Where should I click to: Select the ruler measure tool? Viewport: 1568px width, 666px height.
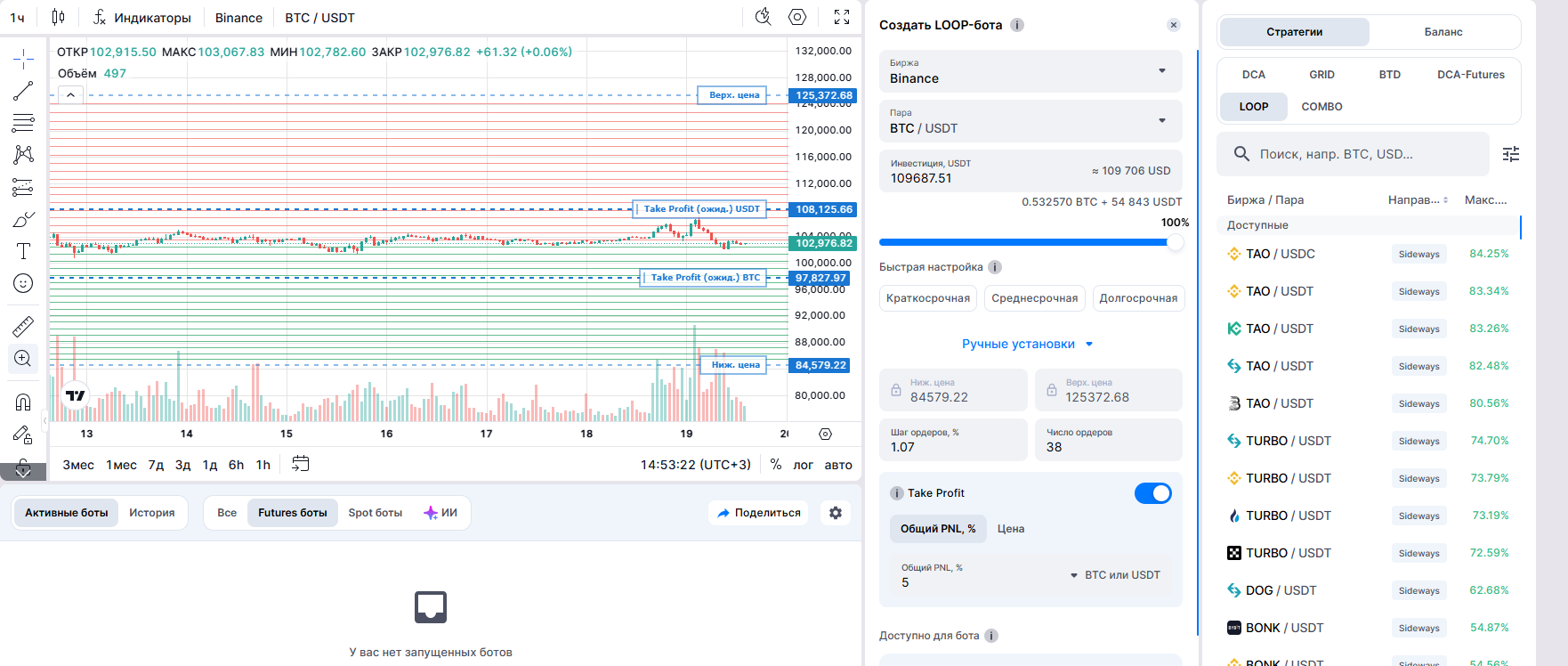pos(23,327)
